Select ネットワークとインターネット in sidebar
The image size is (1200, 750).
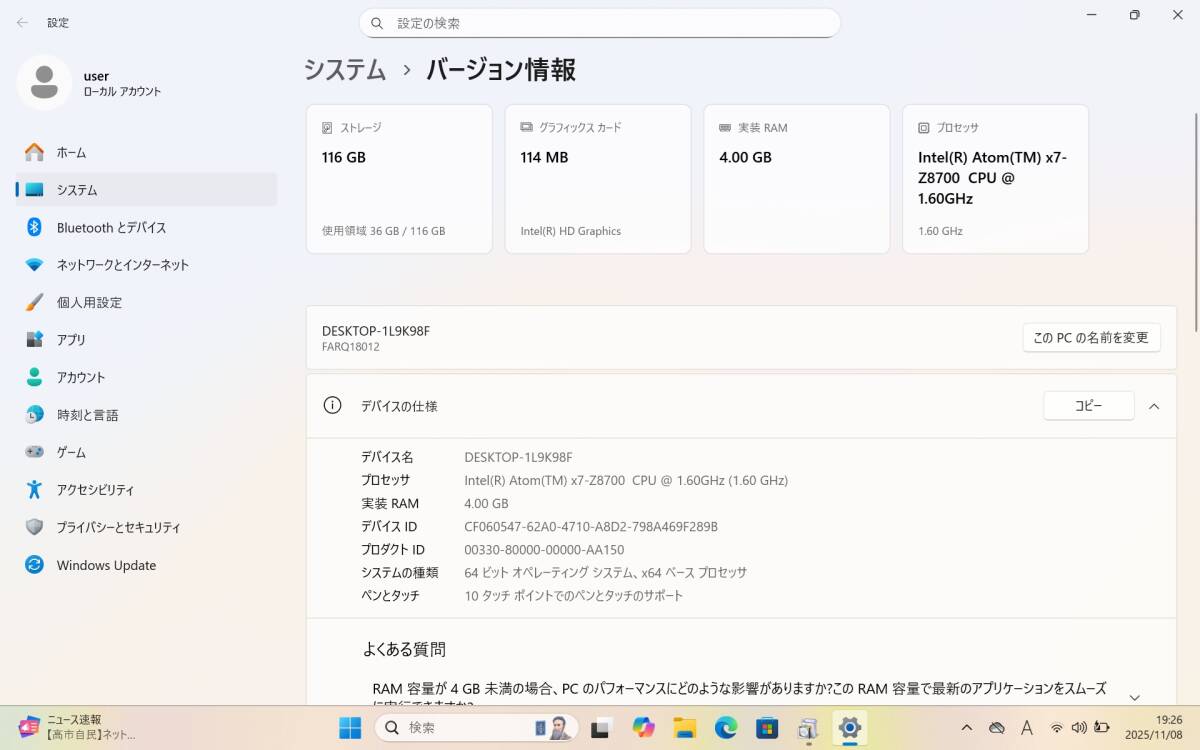click(122, 265)
